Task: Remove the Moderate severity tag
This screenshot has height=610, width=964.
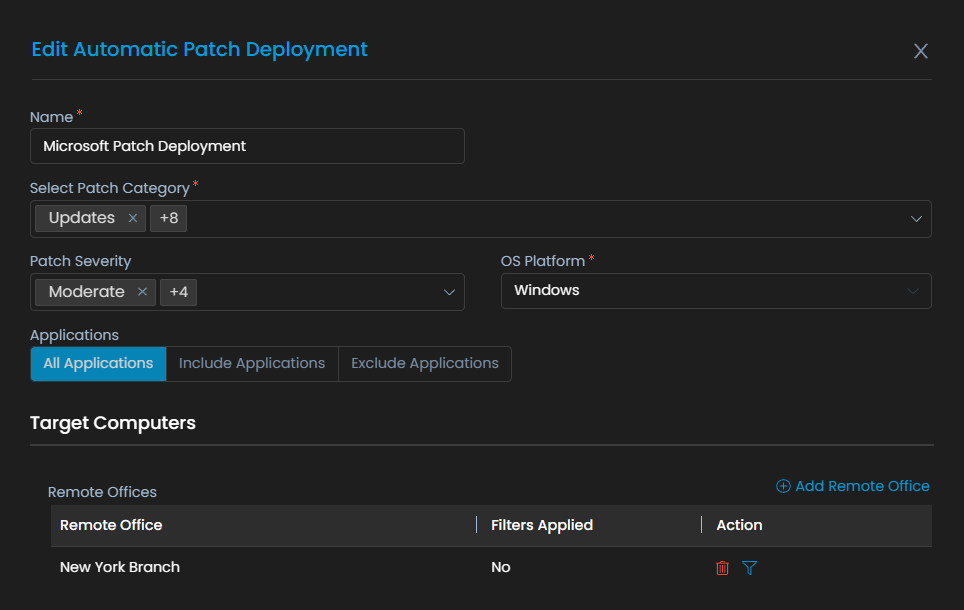Action: [142, 292]
